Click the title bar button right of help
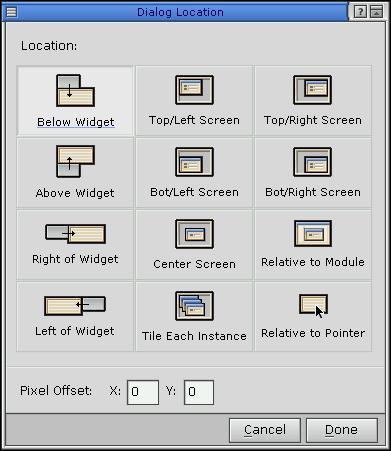This screenshot has width=391, height=451. coord(376,12)
